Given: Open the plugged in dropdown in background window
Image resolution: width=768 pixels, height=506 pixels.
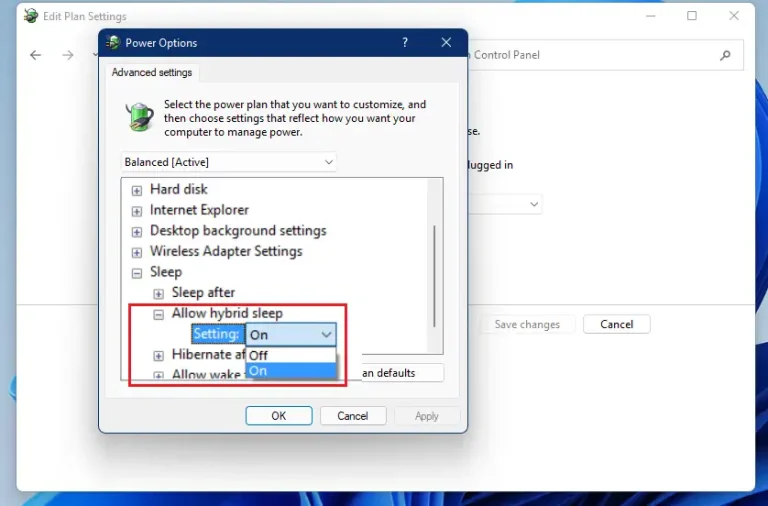Looking at the screenshot, I should pos(505,204).
